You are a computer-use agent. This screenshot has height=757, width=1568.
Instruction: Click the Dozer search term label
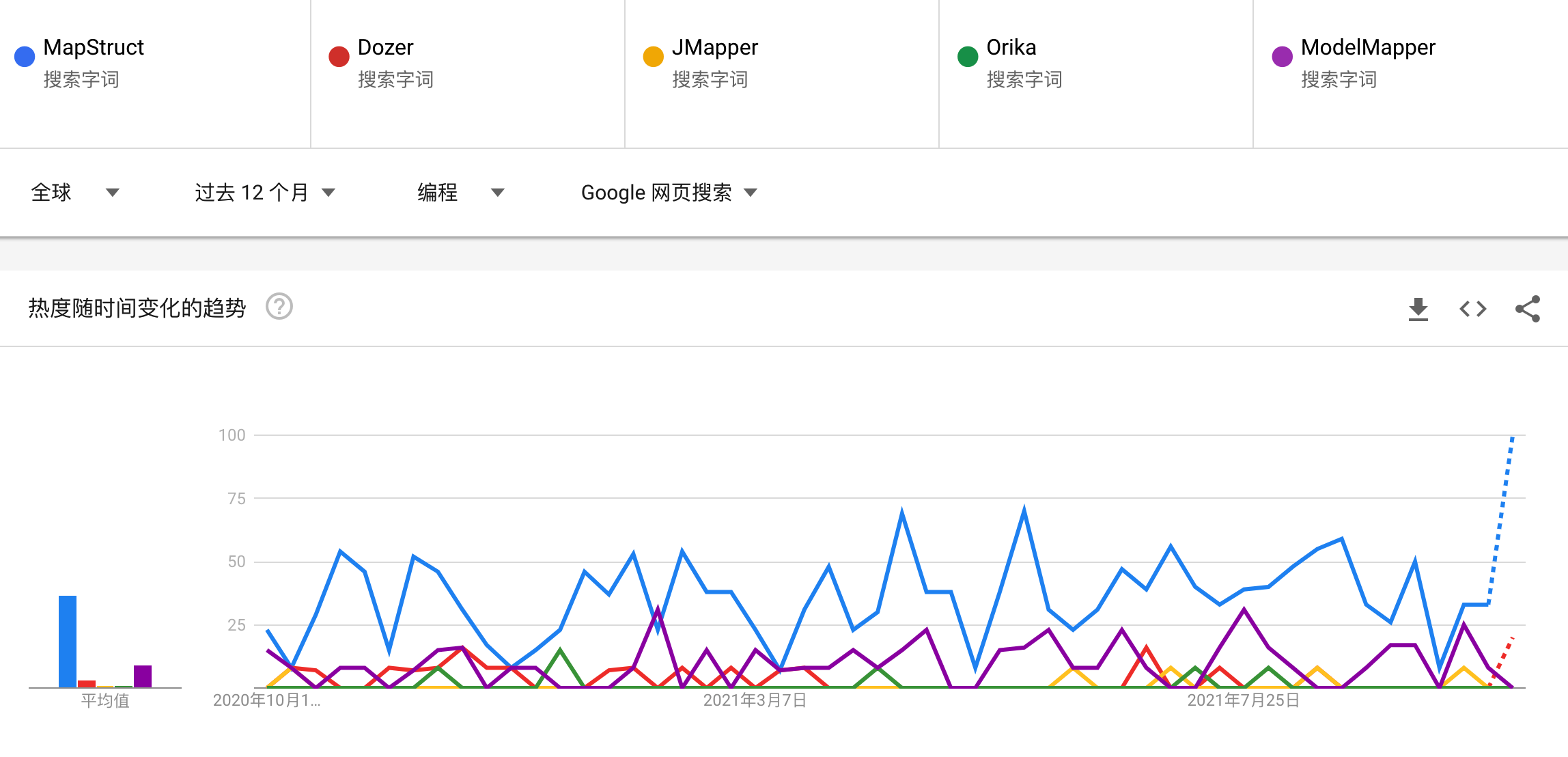[x=385, y=47]
